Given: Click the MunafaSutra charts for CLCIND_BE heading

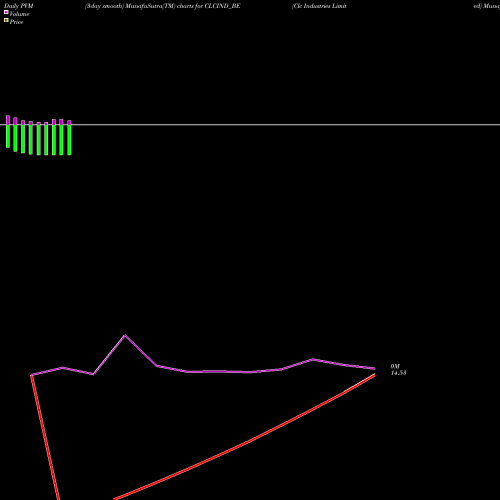Looking at the screenshot, I should tap(163, 6).
